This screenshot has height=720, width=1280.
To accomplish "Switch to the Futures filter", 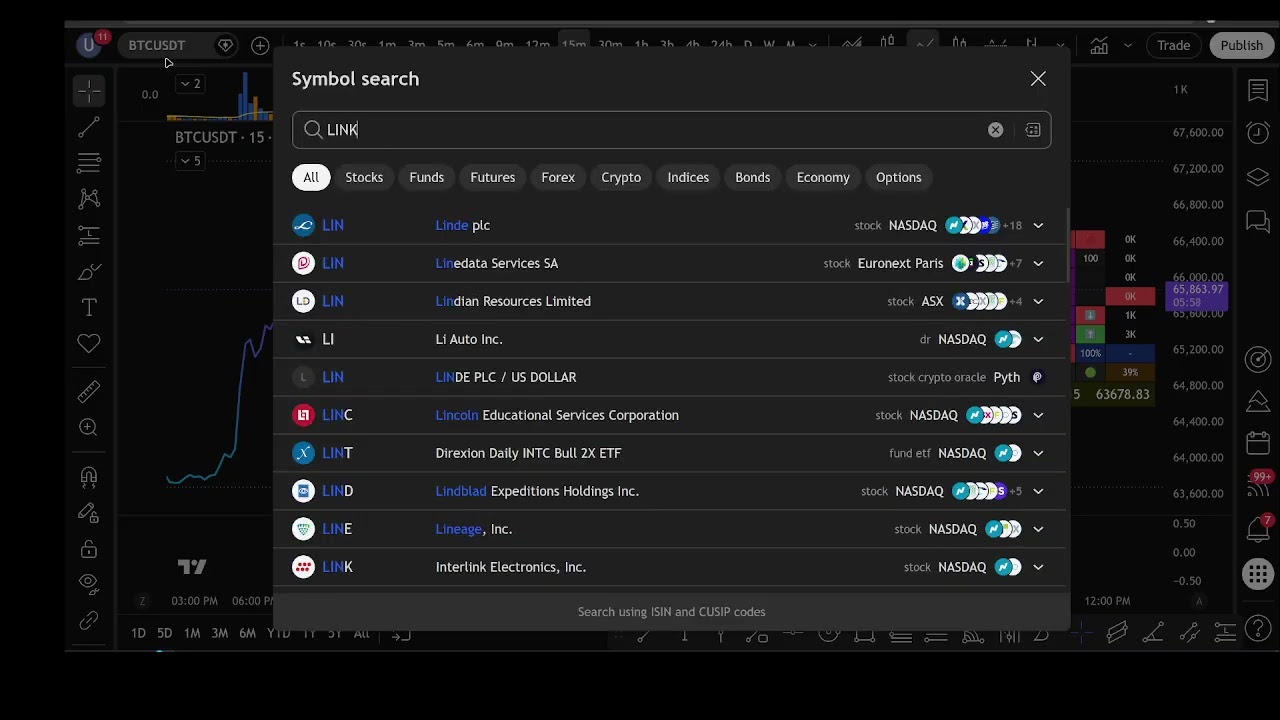I will coord(493,177).
